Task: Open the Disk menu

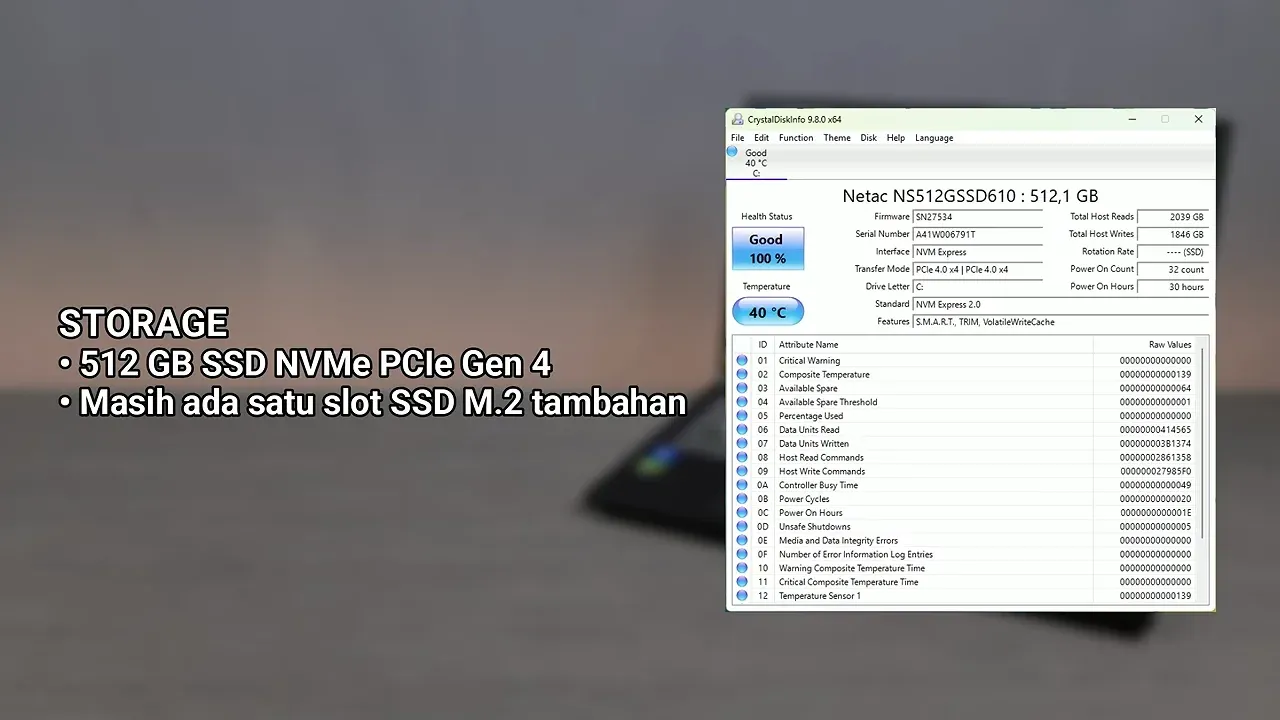Action: point(869,138)
